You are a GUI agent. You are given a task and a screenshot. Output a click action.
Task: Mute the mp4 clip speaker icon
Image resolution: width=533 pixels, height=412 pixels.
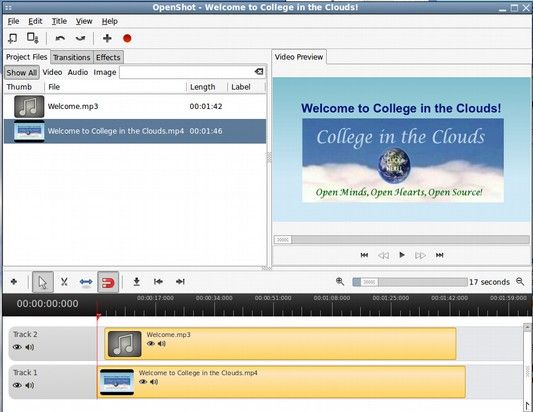154,382
